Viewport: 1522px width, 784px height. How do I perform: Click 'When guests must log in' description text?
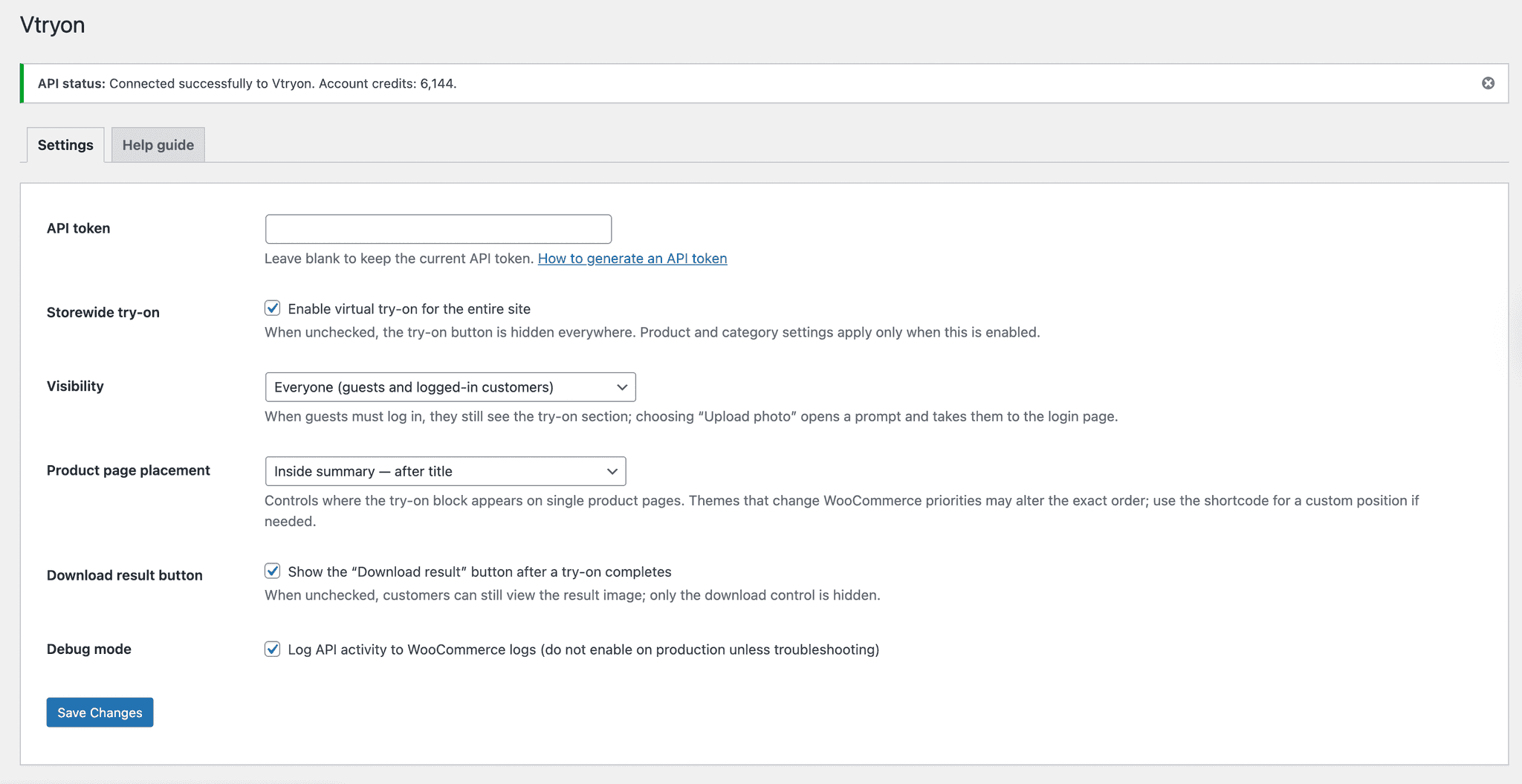pos(691,416)
